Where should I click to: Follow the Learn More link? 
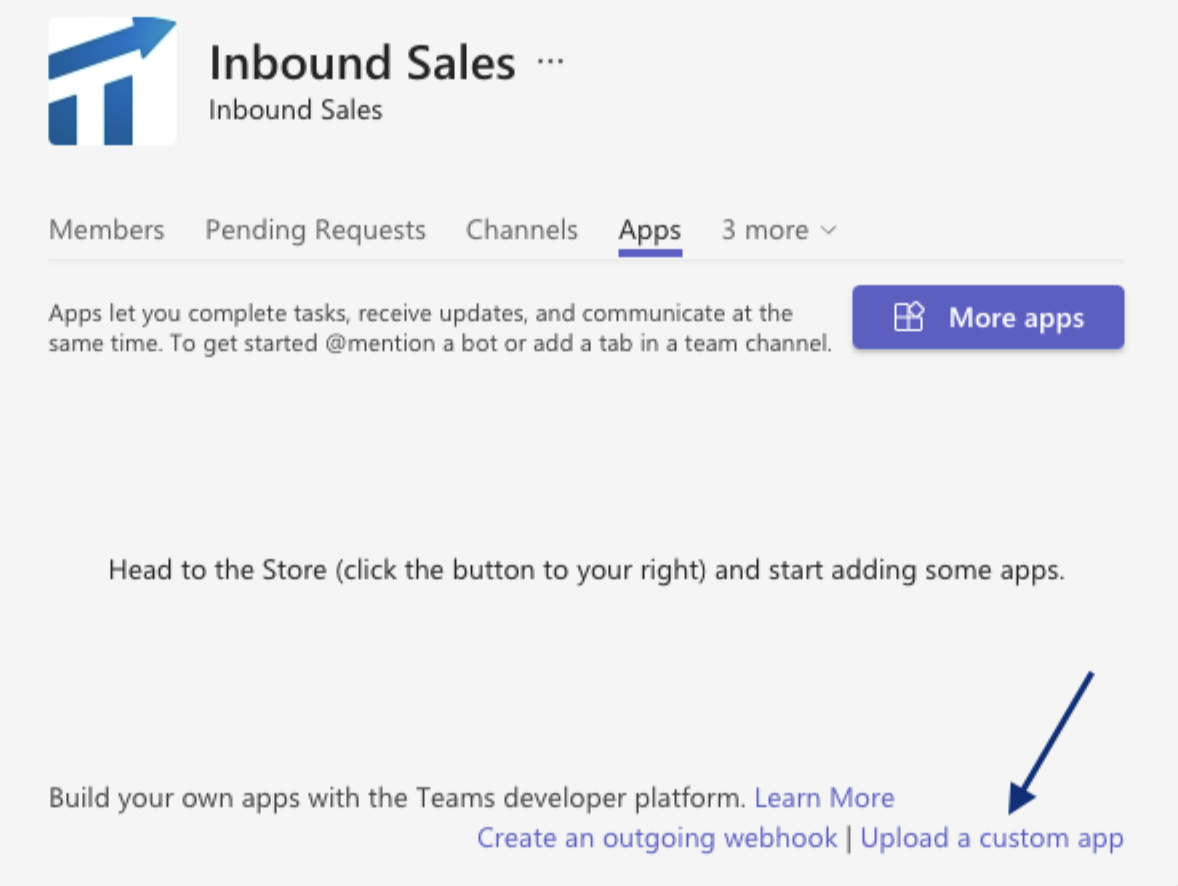[824, 797]
